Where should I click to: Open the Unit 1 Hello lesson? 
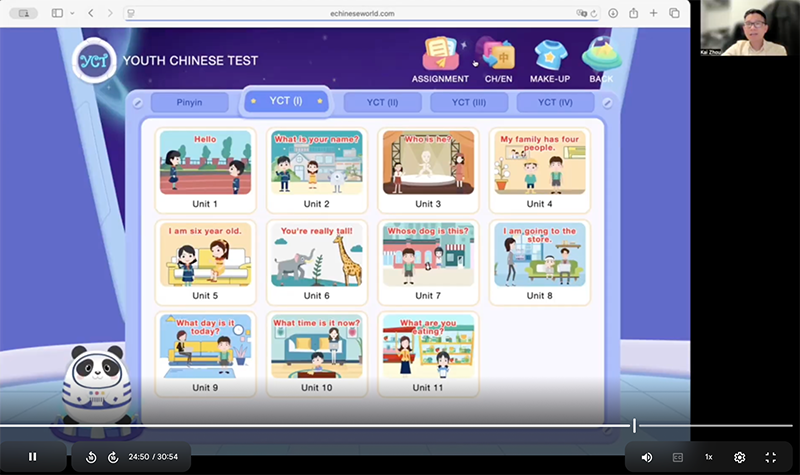point(205,169)
